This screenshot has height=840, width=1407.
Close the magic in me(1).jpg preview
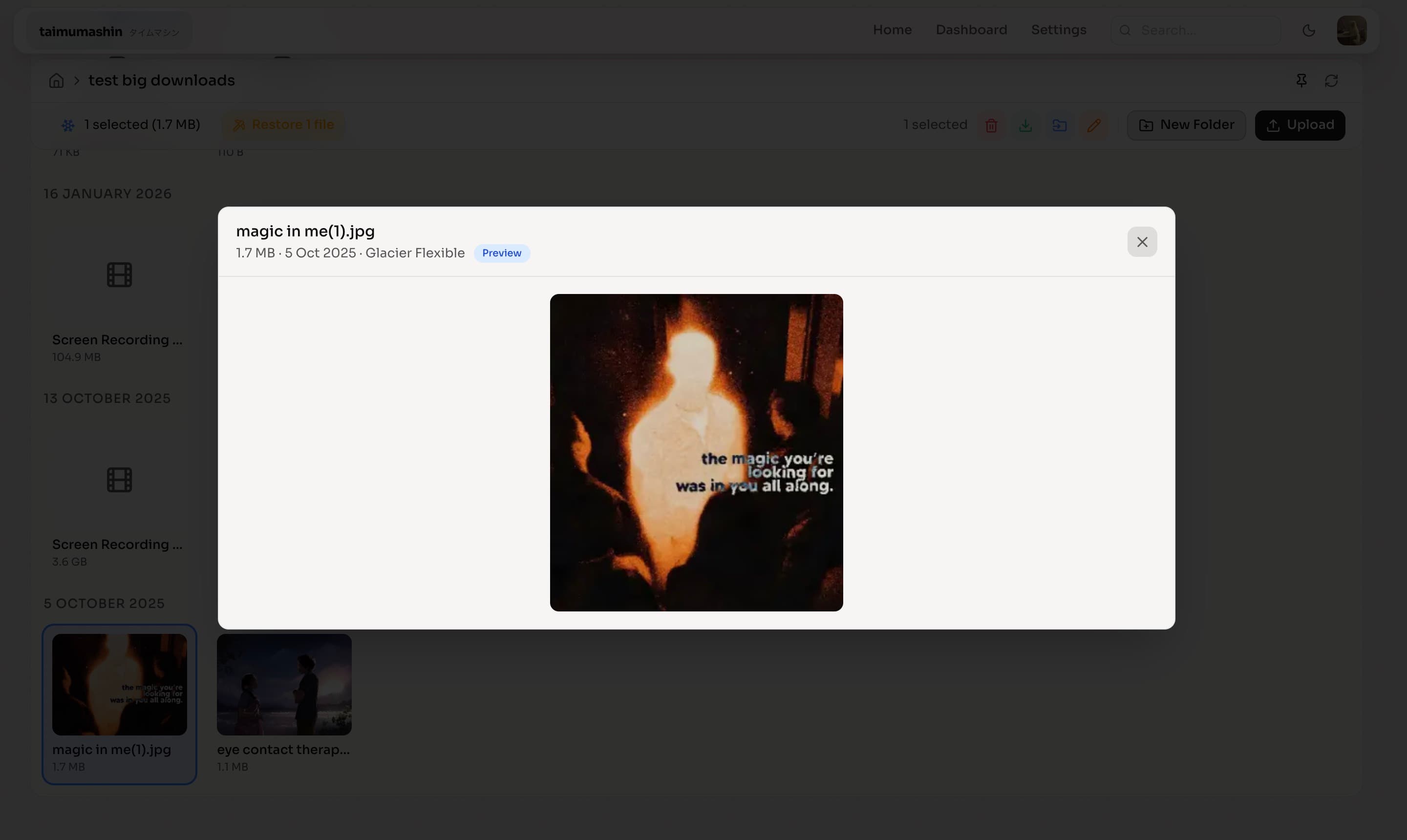[x=1142, y=242]
